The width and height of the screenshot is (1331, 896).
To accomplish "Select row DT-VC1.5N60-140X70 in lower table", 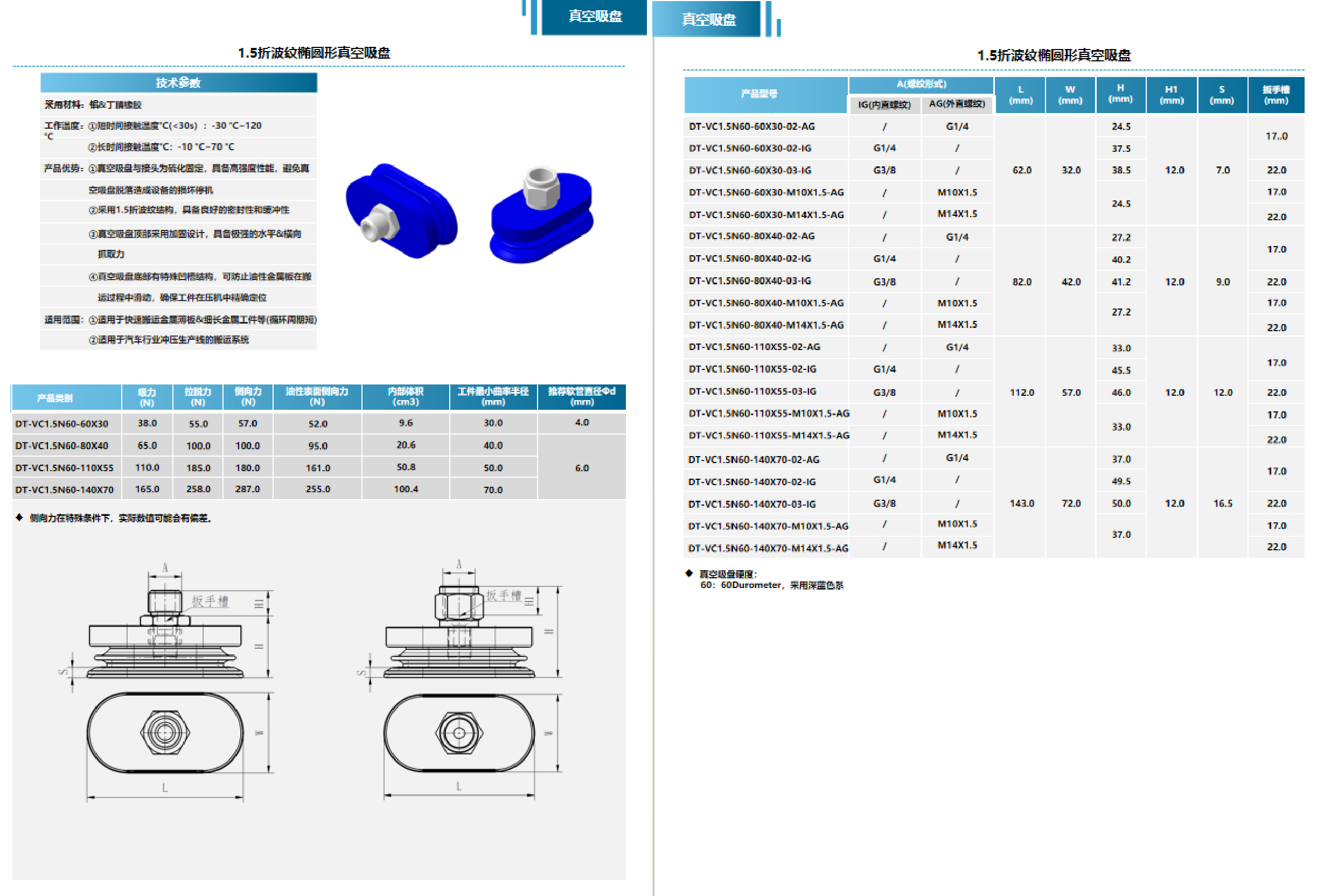I will point(64,489).
